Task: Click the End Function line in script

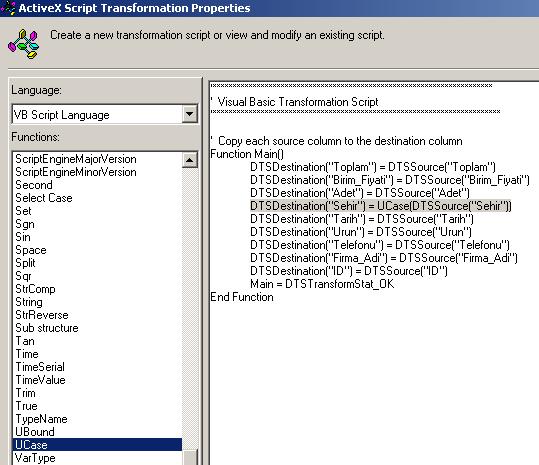Action: pos(242,297)
